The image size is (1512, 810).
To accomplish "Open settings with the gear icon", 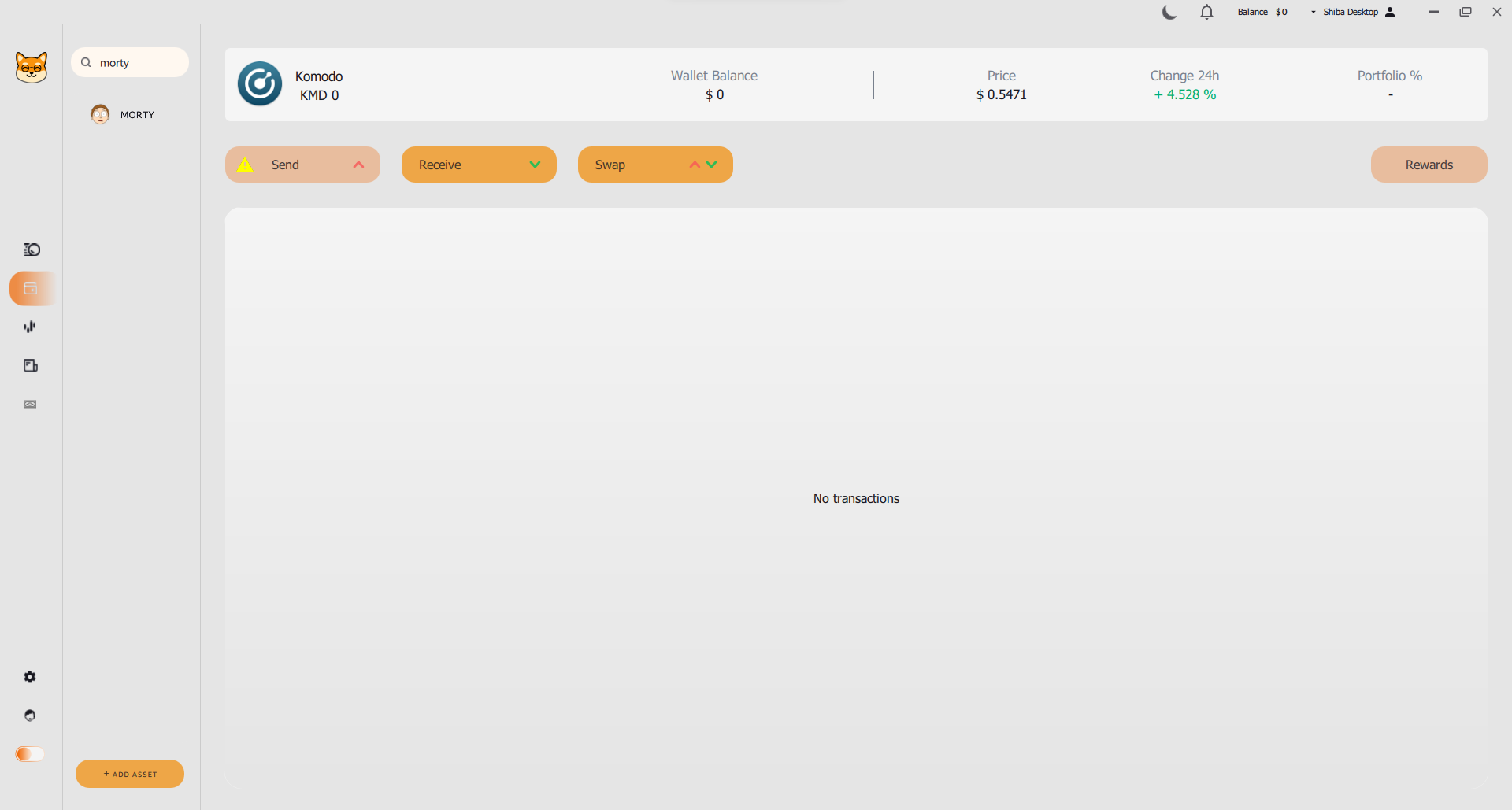I will [30, 677].
